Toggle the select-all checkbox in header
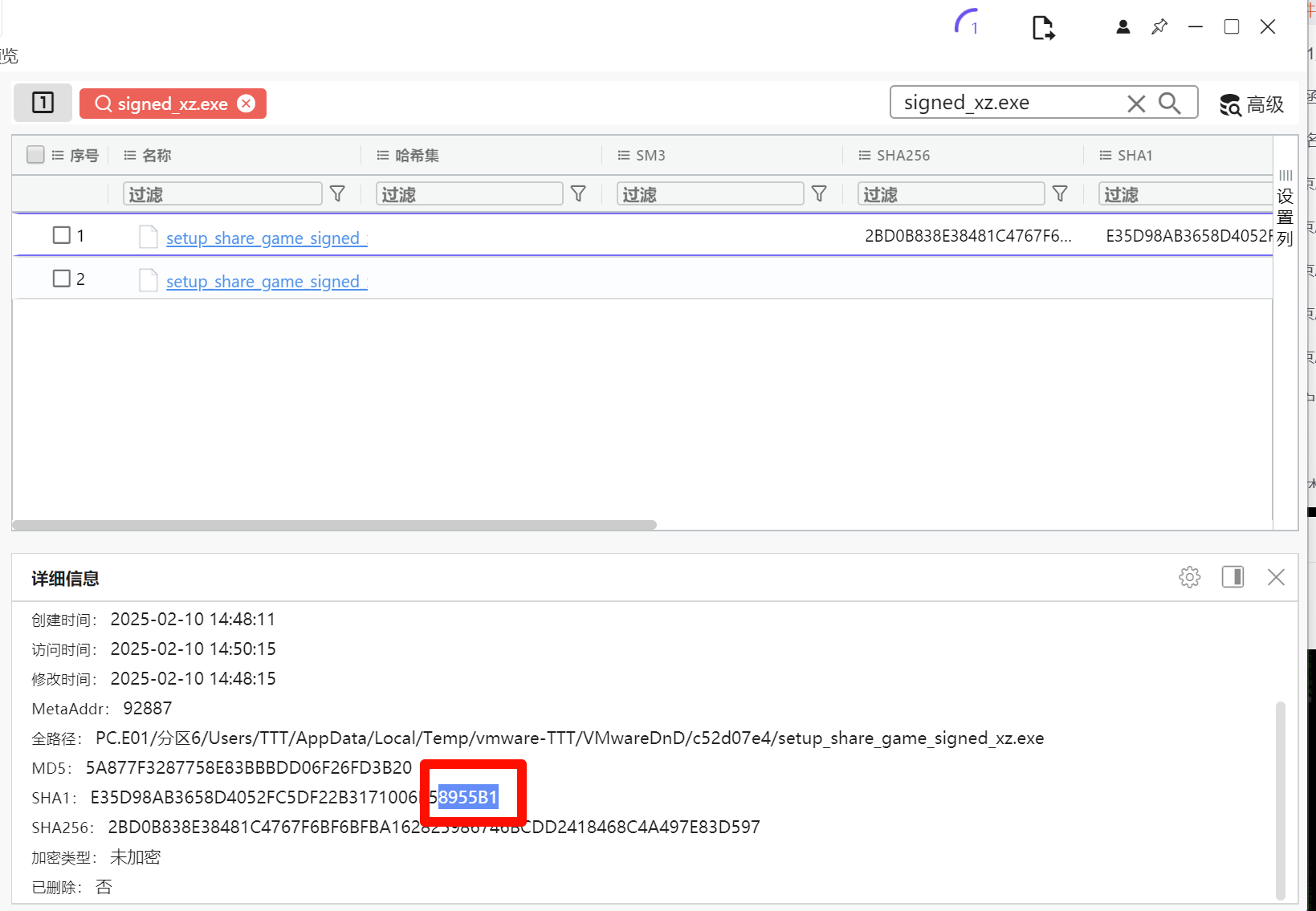Image resolution: width=1316 pixels, height=911 pixels. [35, 154]
